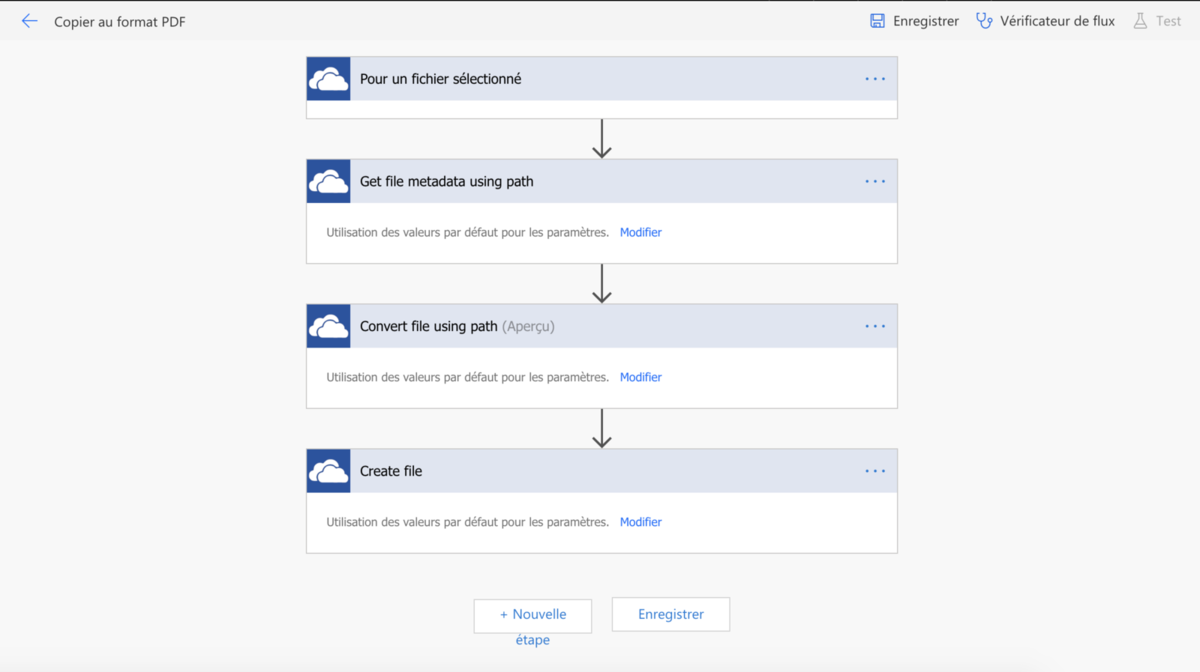
Task: Open ellipsis menu for Convert file using path
Action: tap(875, 327)
